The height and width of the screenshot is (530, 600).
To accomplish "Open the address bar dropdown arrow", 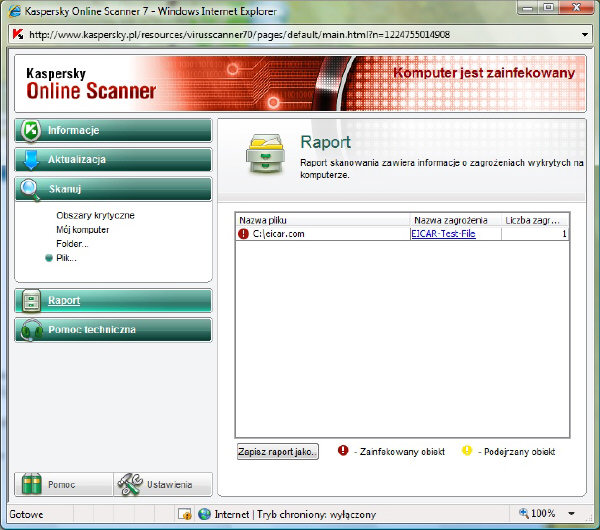I will tap(585, 35).
